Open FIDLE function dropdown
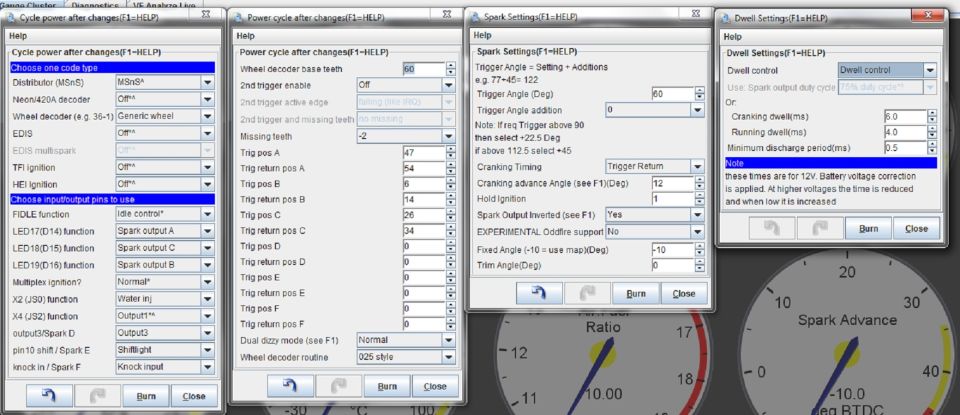The height and width of the screenshot is (415, 960). point(165,214)
